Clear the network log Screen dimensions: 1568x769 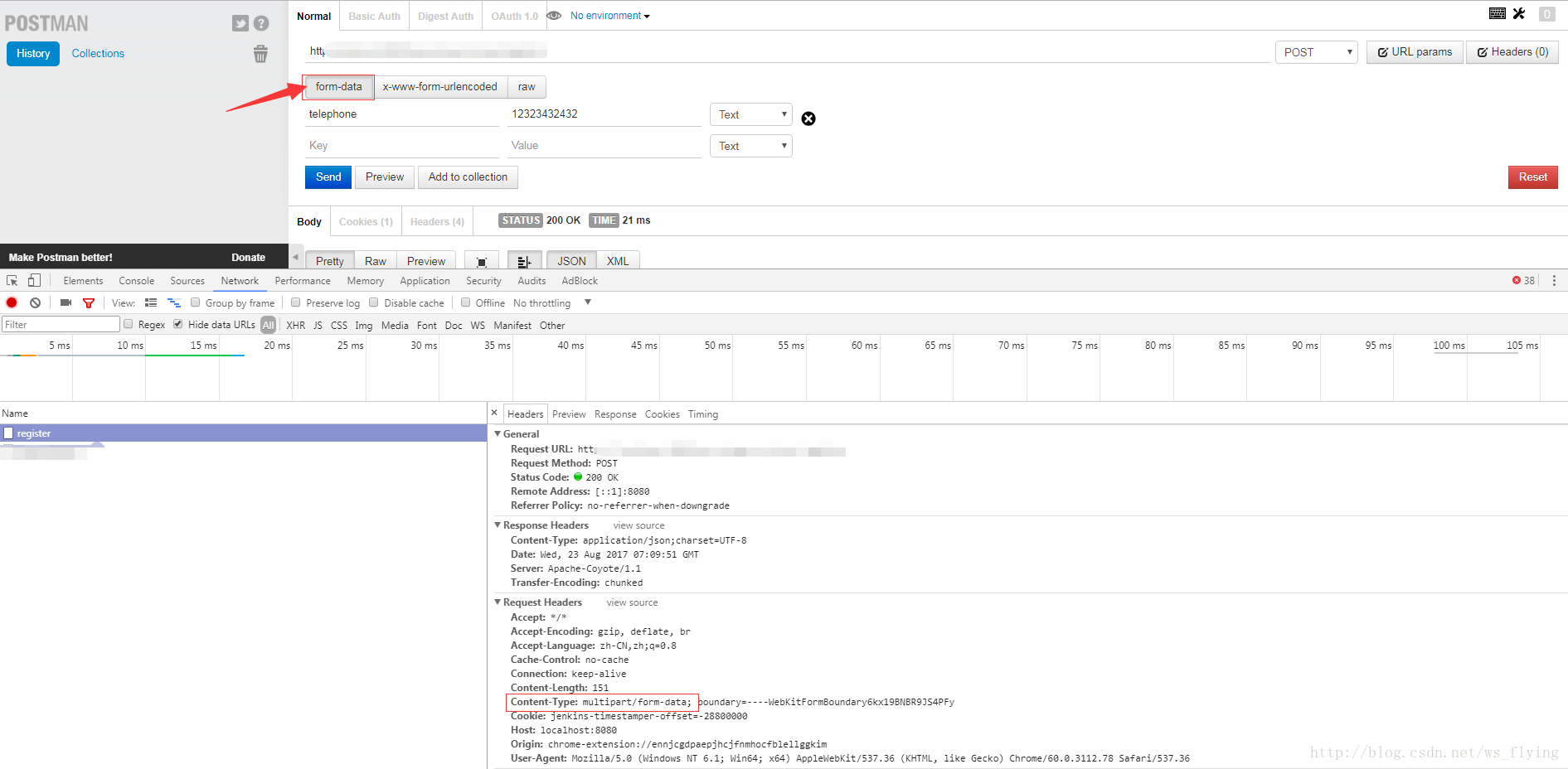coord(35,302)
